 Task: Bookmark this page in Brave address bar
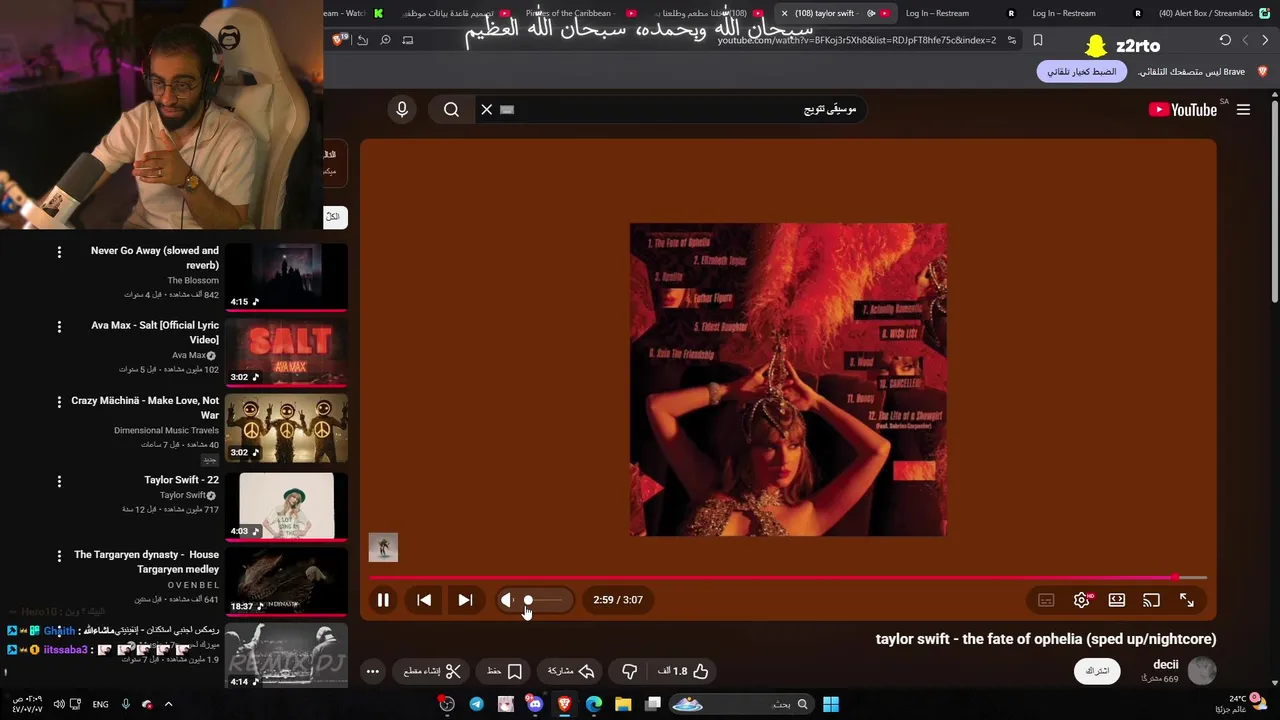(1037, 40)
